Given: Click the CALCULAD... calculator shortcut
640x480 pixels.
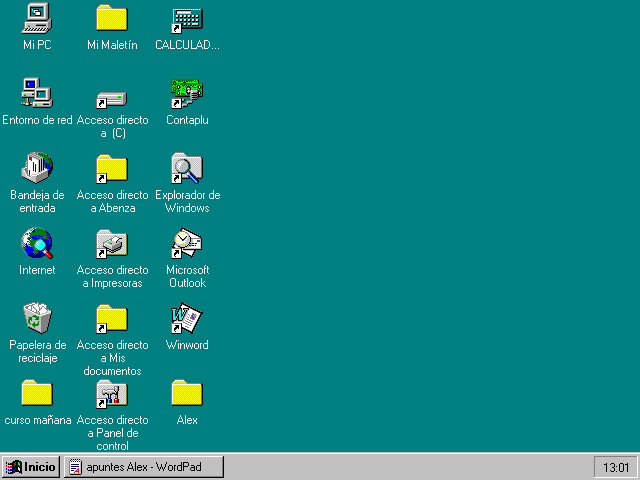Looking at the screenshot, I should 187,20.
